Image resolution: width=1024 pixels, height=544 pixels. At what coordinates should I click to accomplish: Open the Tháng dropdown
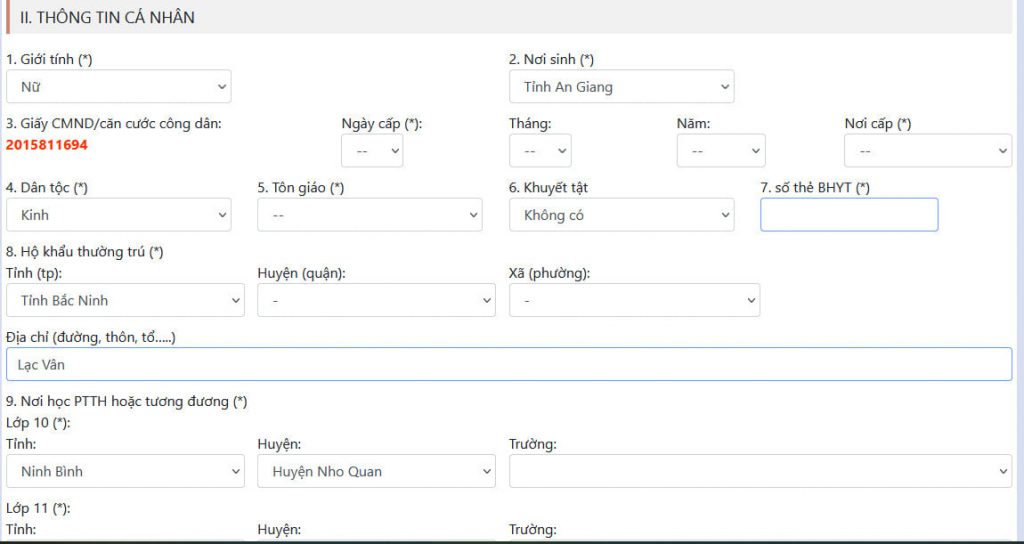(540, 150)
